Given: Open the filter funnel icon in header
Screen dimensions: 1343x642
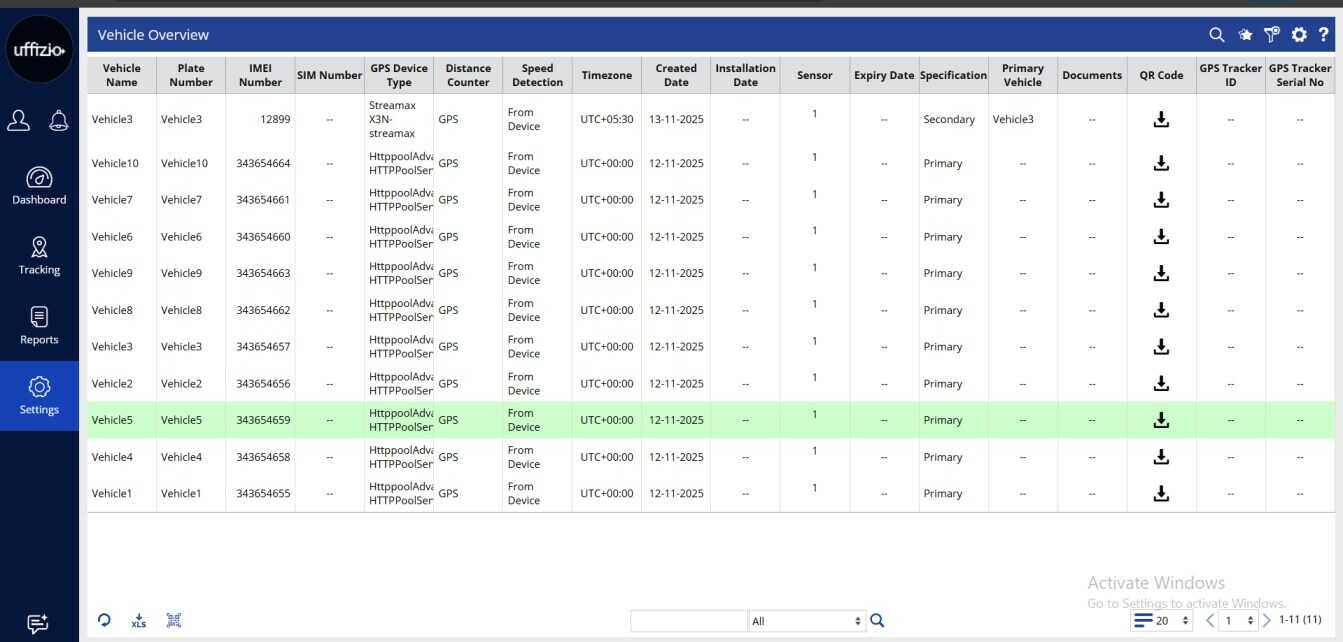Looking at the screenshot, I should [1272, 35].
